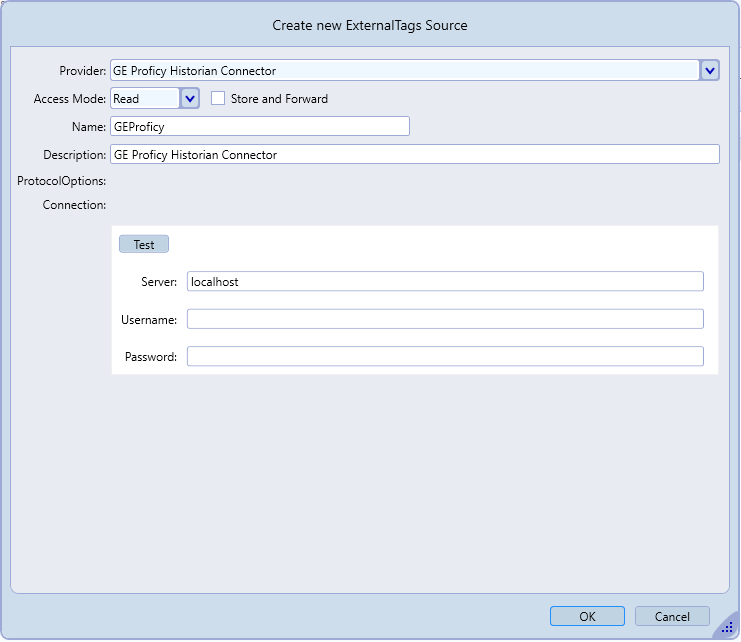Click the Access Mode 'Read' value box
This screenshot has width=741, height=642.
point(145,98)
